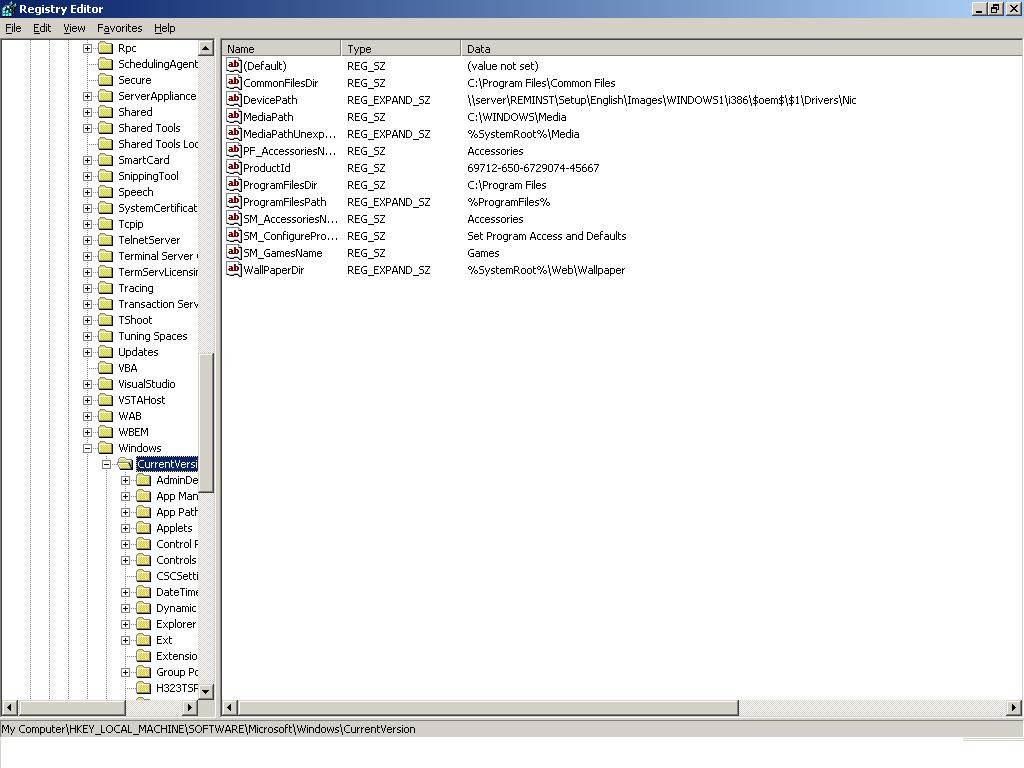The height and width of the screenshot is (768, 1024).
Task: Click the data 'Set Program Access and Defaults'
Action: coord(547,236)
